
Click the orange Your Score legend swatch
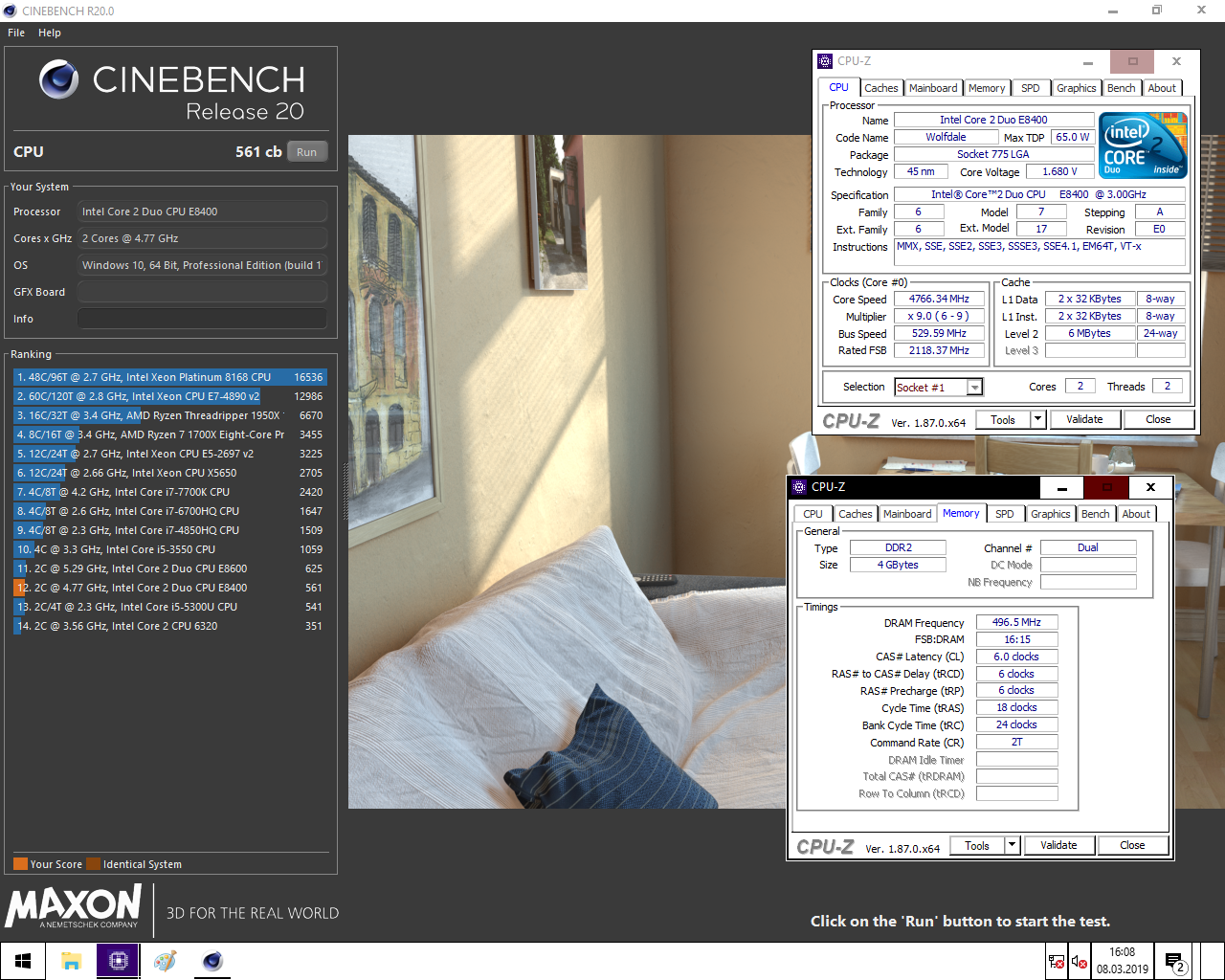tap(20, 864)
